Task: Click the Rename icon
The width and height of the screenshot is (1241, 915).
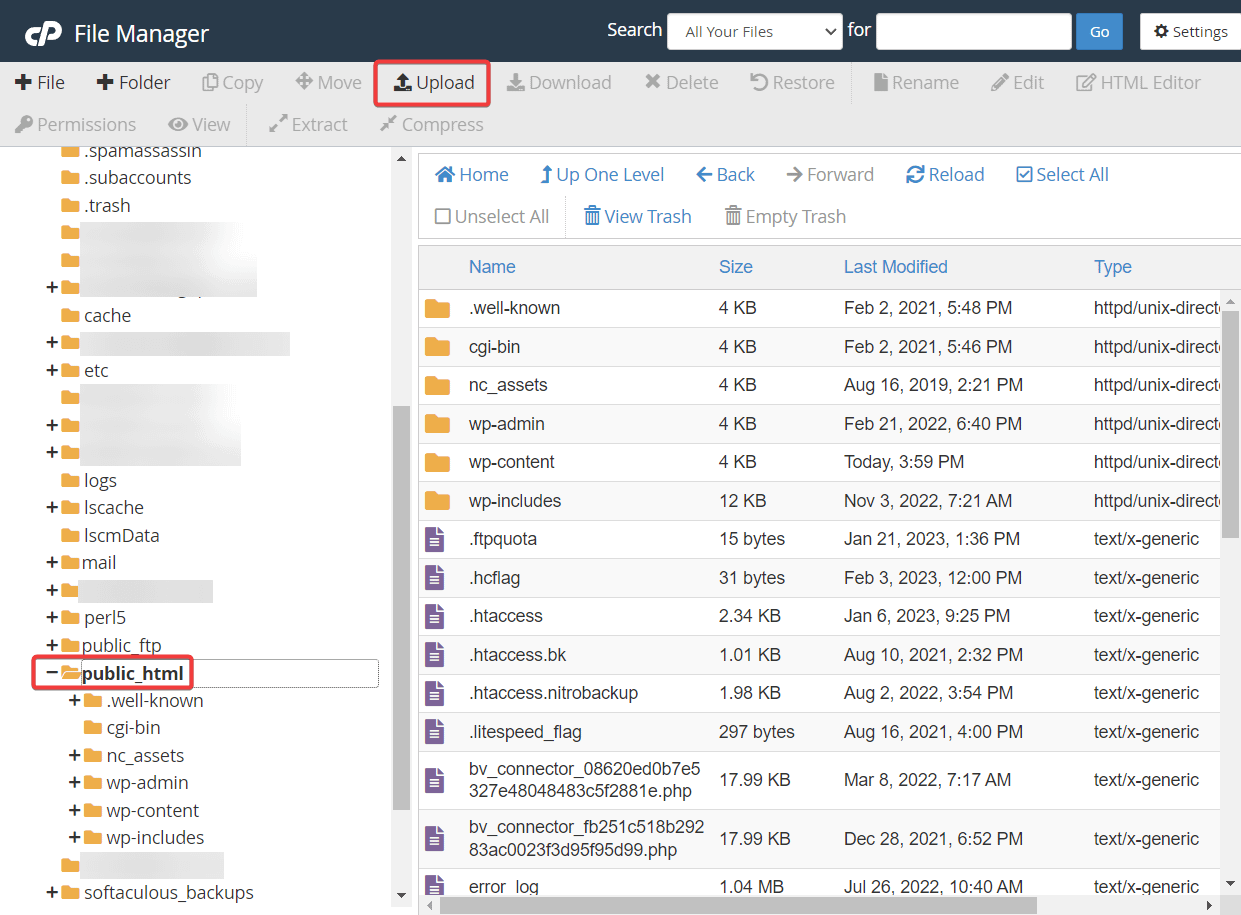Action: [915, 82]
